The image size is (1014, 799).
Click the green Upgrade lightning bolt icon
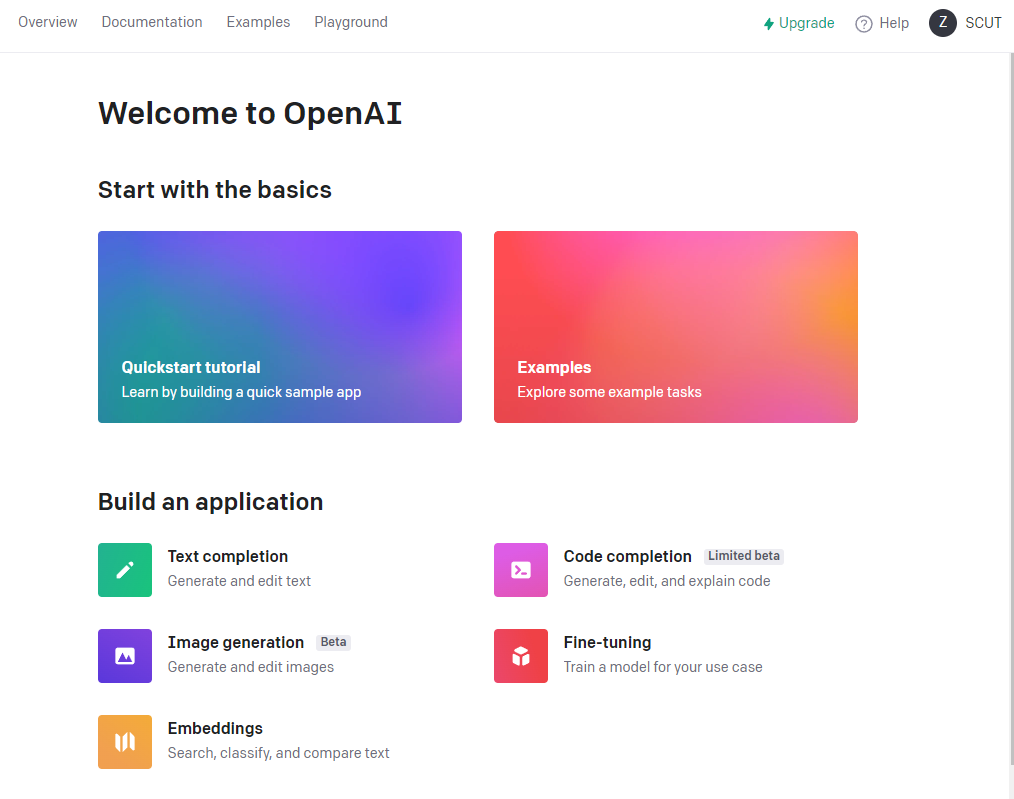click(768, 24)
